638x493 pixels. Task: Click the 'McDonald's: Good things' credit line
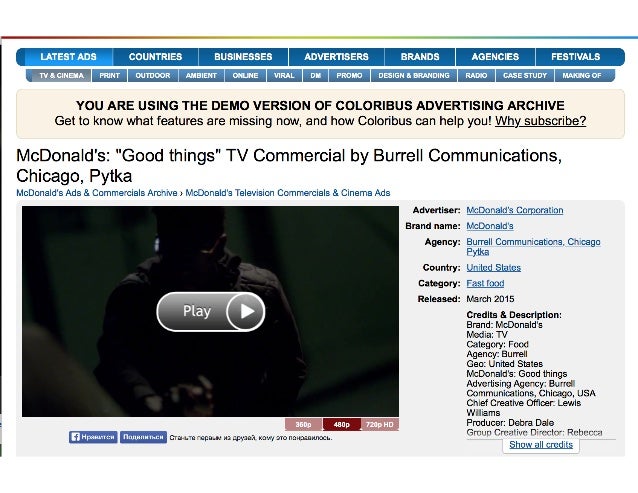point(517,374)
